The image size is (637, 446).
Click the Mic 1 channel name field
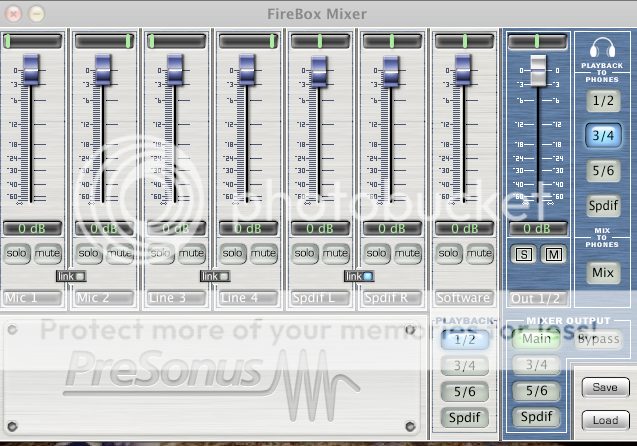coord(32,298)
